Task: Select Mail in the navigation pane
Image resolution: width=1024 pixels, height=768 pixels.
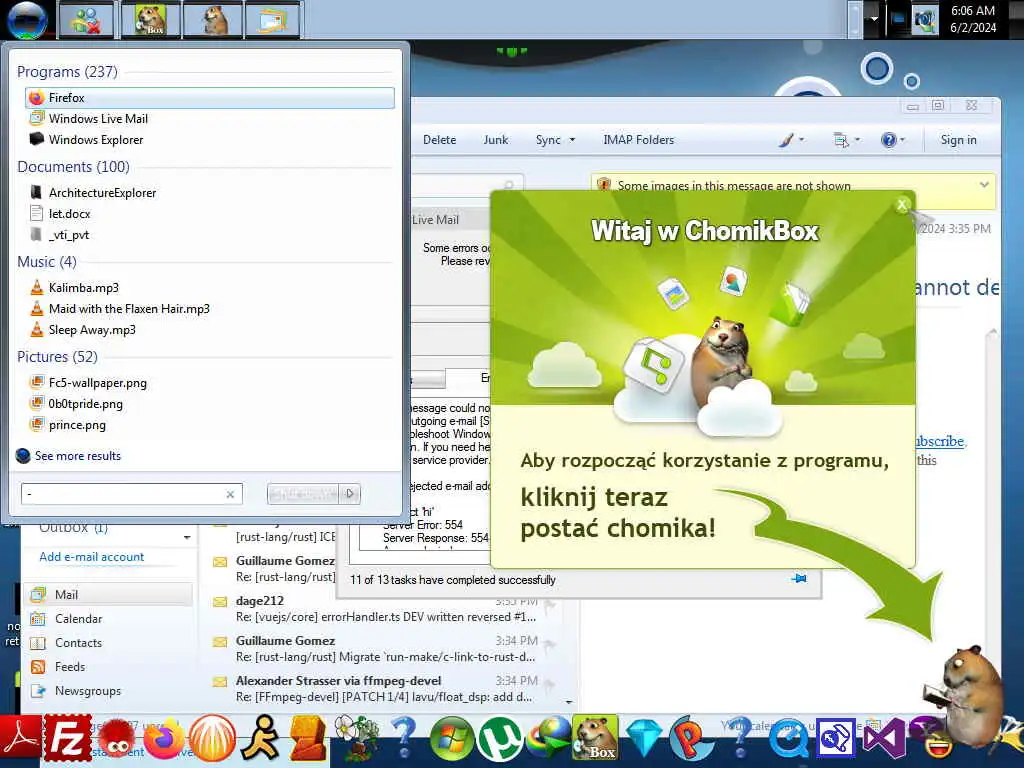Action: coord(110,594)
